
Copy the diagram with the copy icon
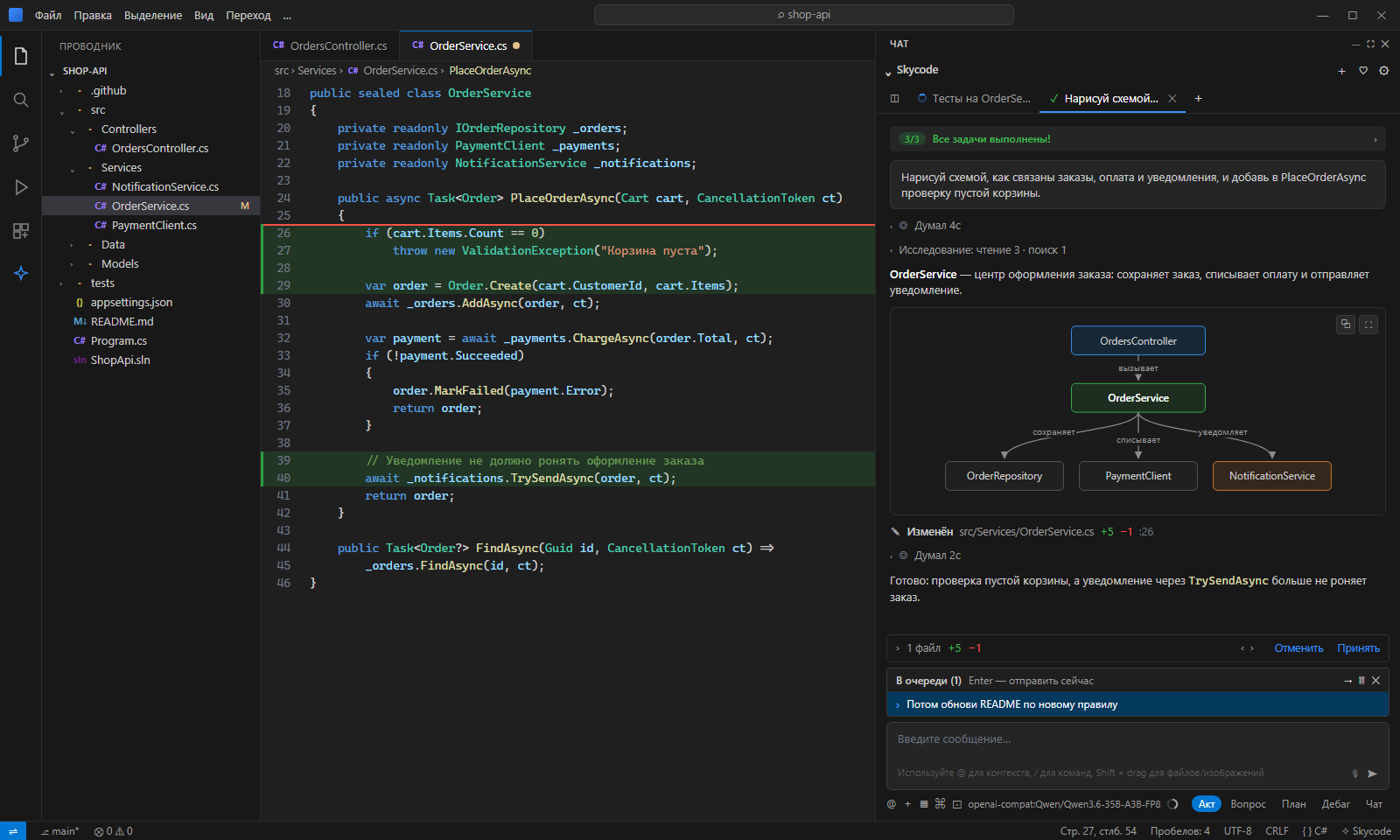coord(1346,324)
